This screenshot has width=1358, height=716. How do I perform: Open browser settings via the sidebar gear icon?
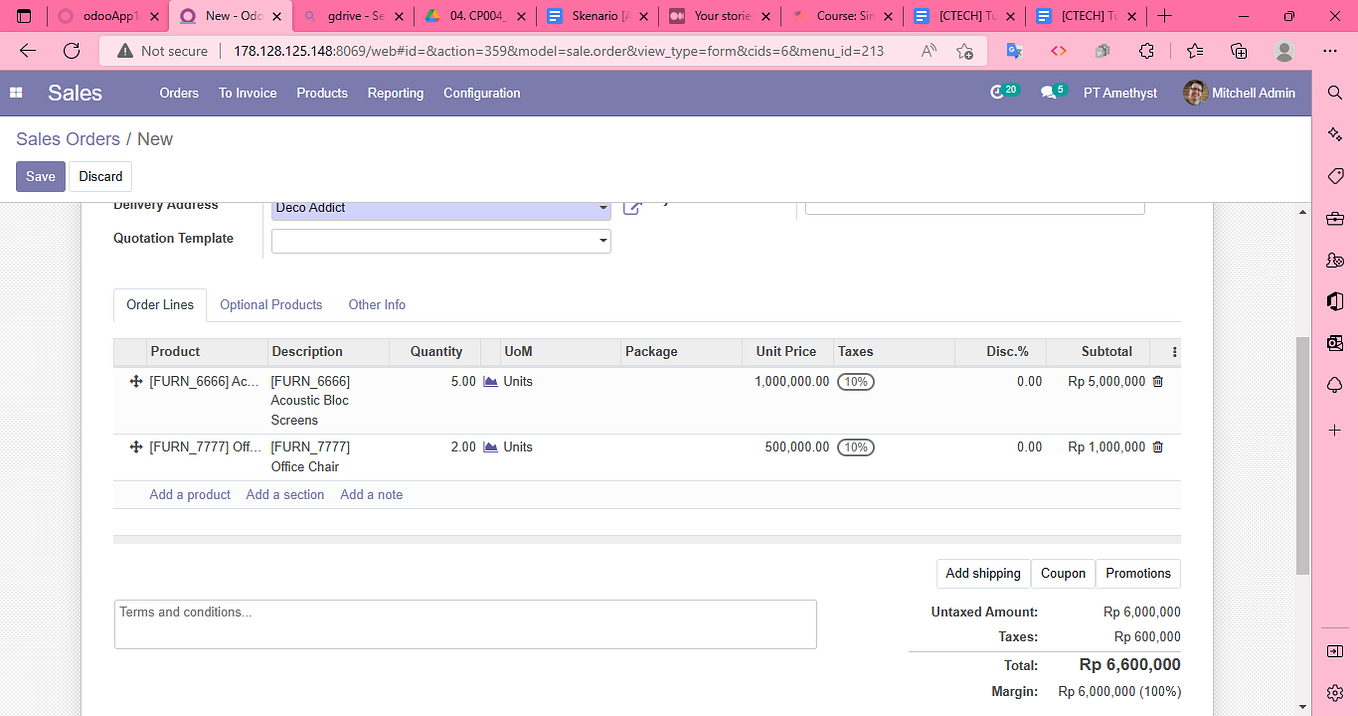click(x=1334, y=692)
